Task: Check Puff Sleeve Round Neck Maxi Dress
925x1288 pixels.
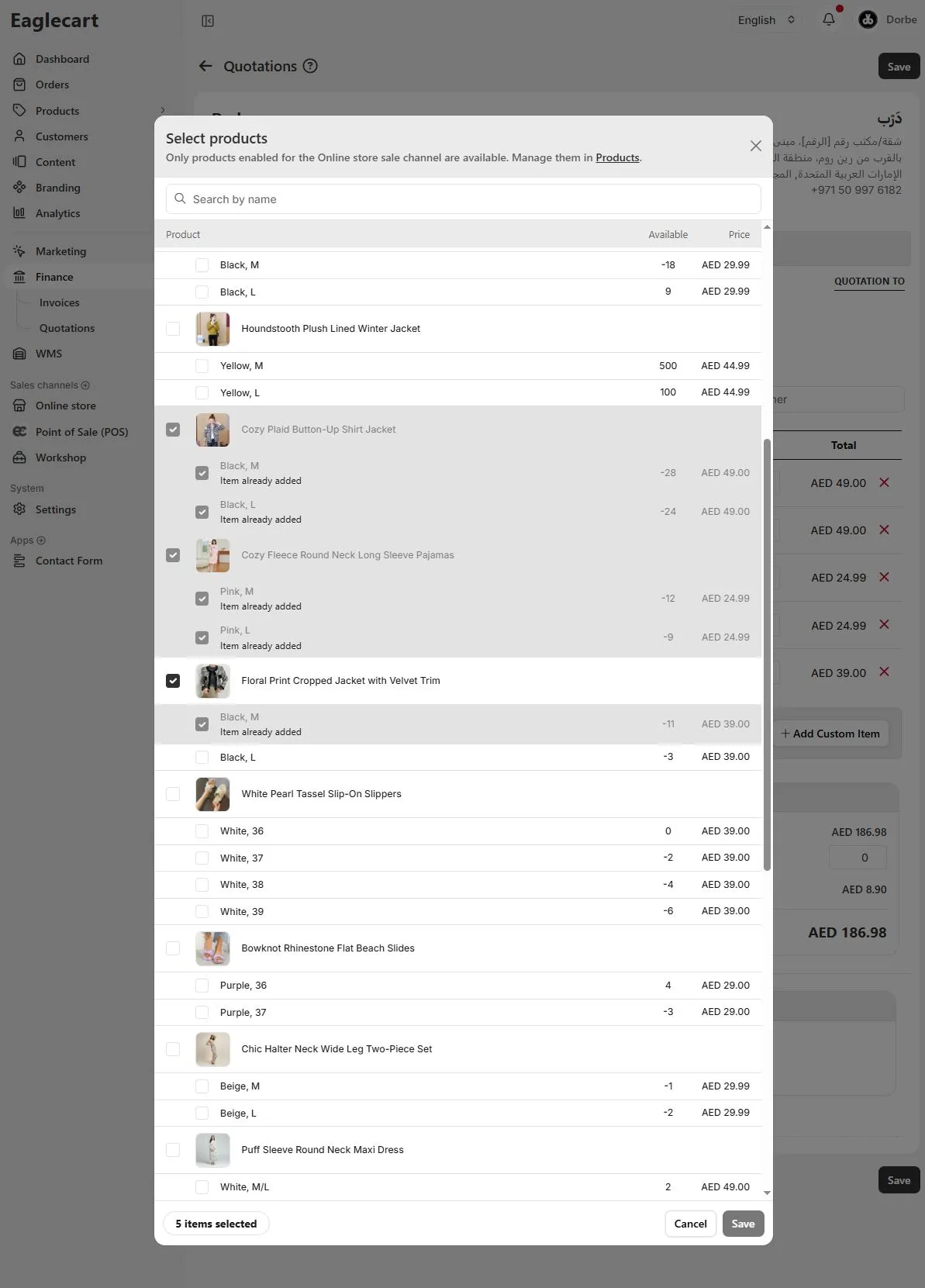Action: coord(173,1150)
